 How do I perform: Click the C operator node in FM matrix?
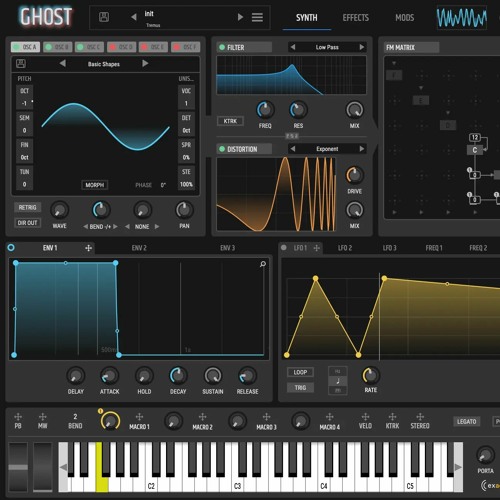click(474, 150)
